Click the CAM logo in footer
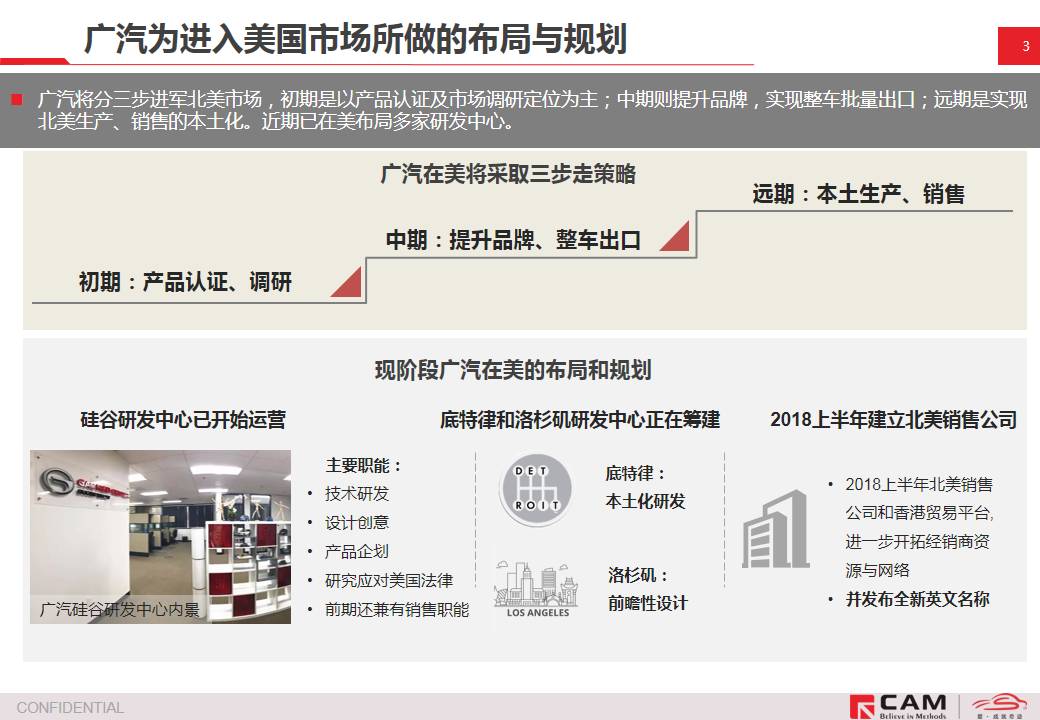 (x=898, y=706)
